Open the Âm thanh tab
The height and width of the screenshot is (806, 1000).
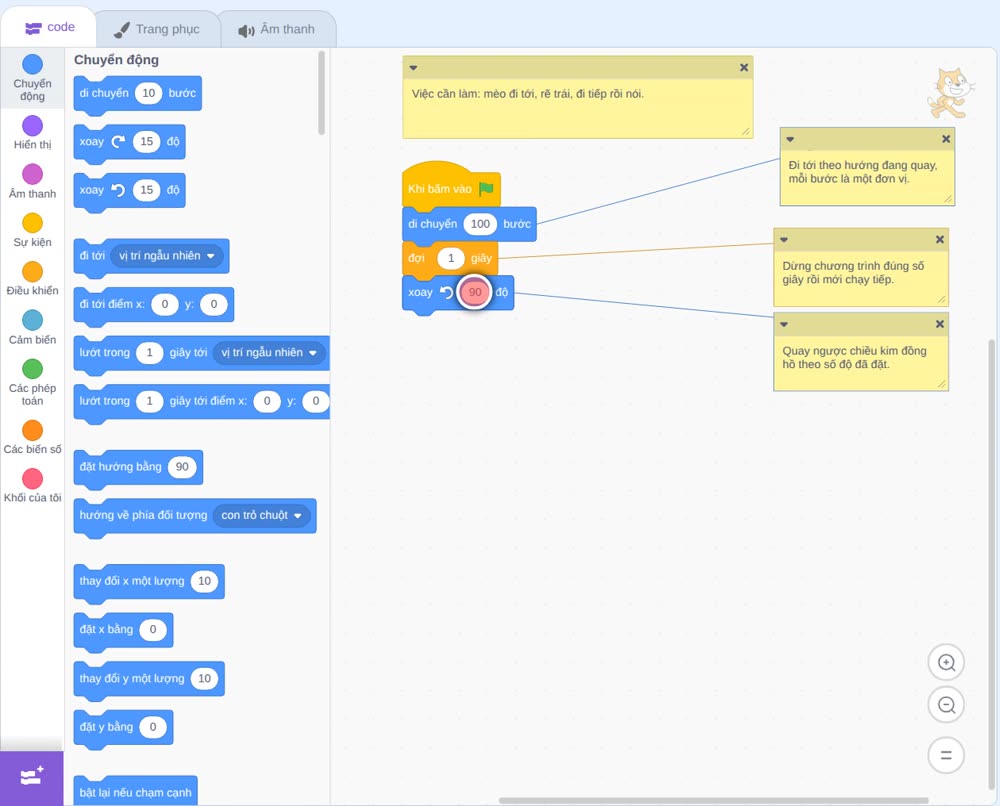tap(277, 29)
